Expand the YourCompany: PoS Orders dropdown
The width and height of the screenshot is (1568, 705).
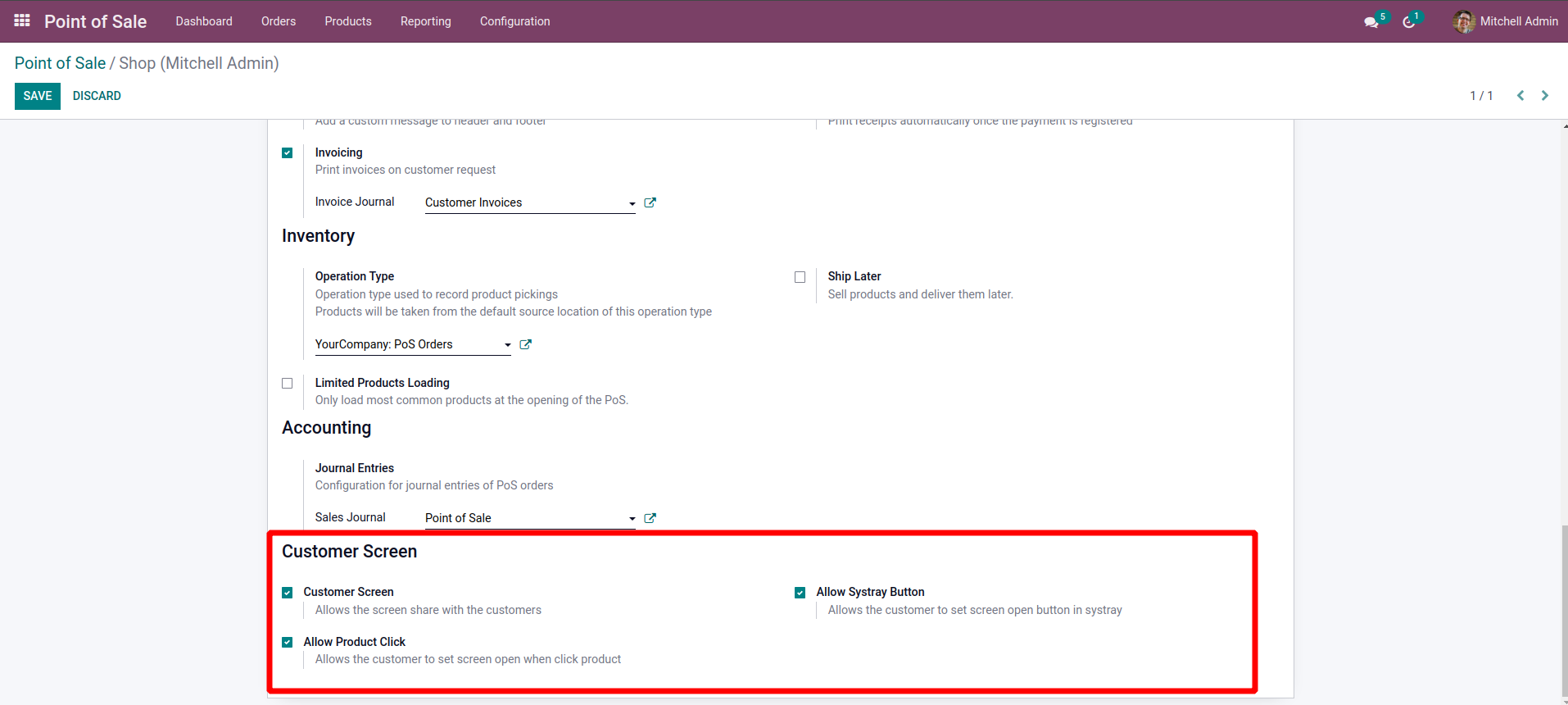(507, 345)
